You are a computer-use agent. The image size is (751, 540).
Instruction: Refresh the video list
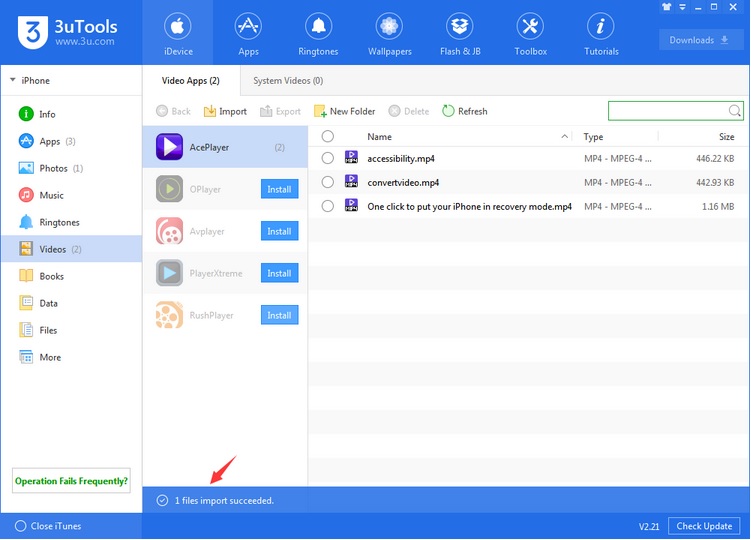[x=465, y=111]
